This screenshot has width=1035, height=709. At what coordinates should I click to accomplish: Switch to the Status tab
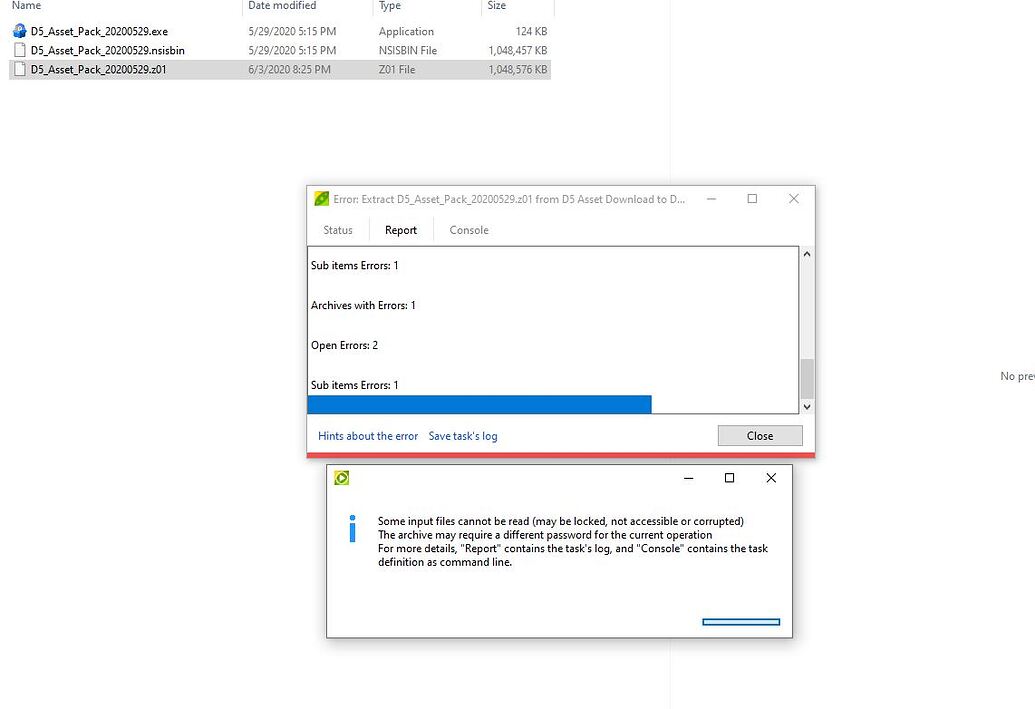[x=338, y=230]
